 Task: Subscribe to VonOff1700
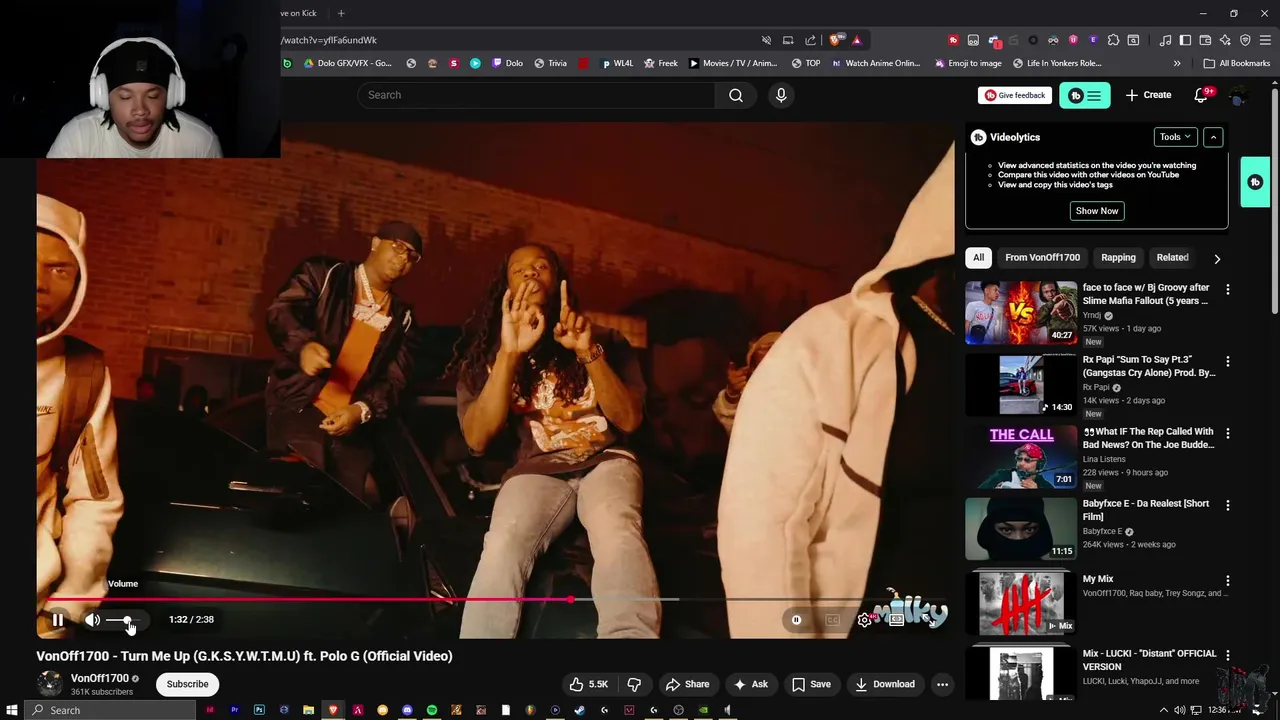tap(187, 684)
